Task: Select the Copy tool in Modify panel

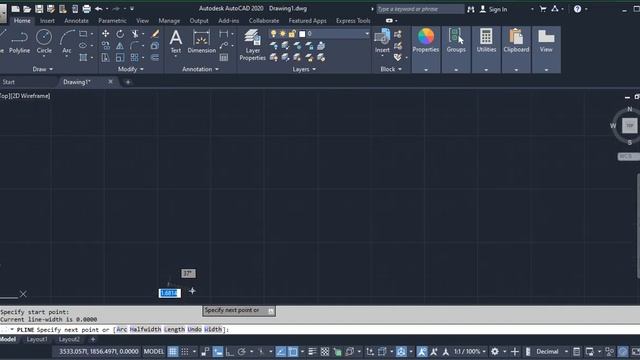Action: click(105, 46)
